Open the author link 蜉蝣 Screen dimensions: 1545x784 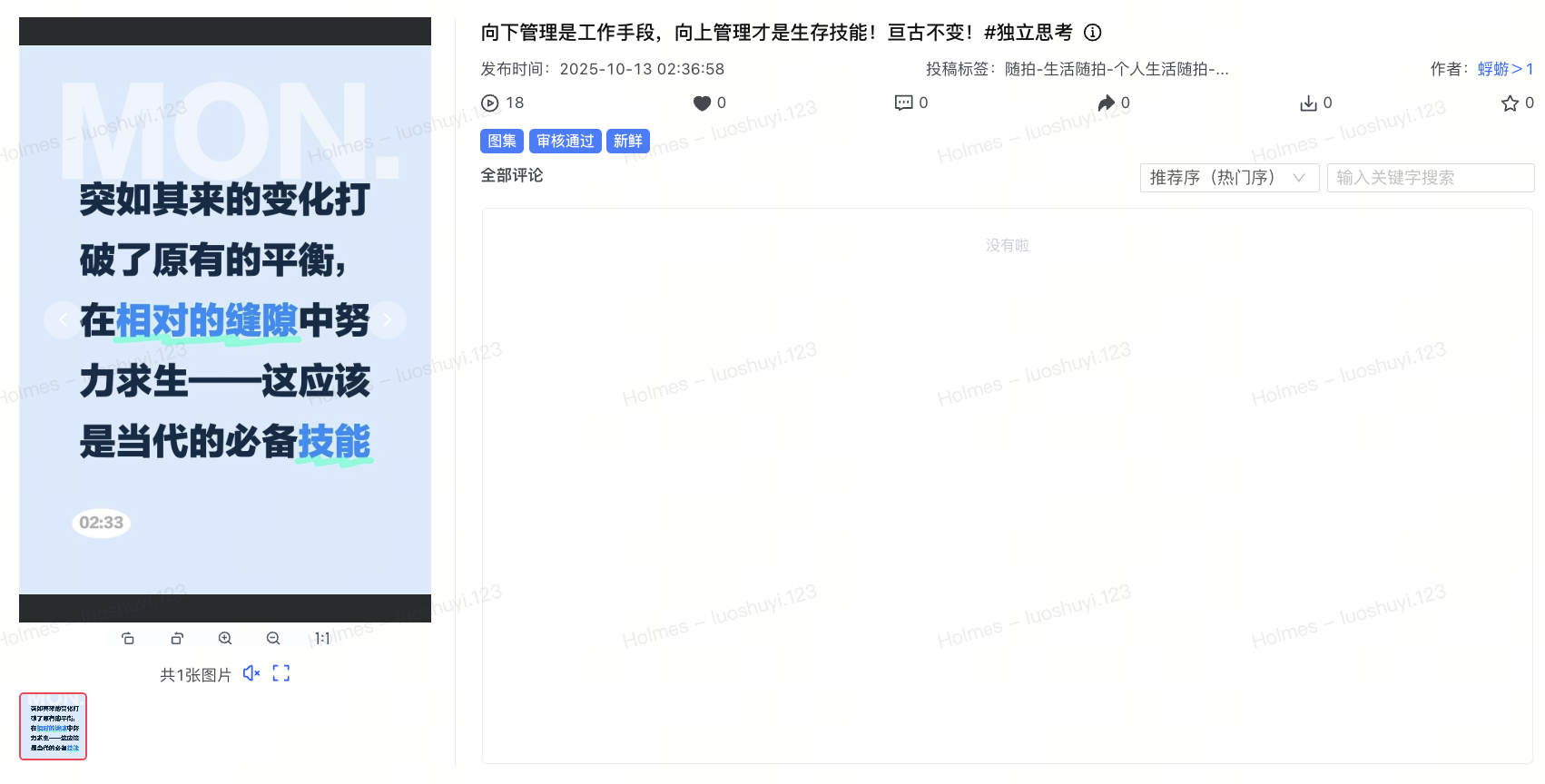[x=1505, y=69]
